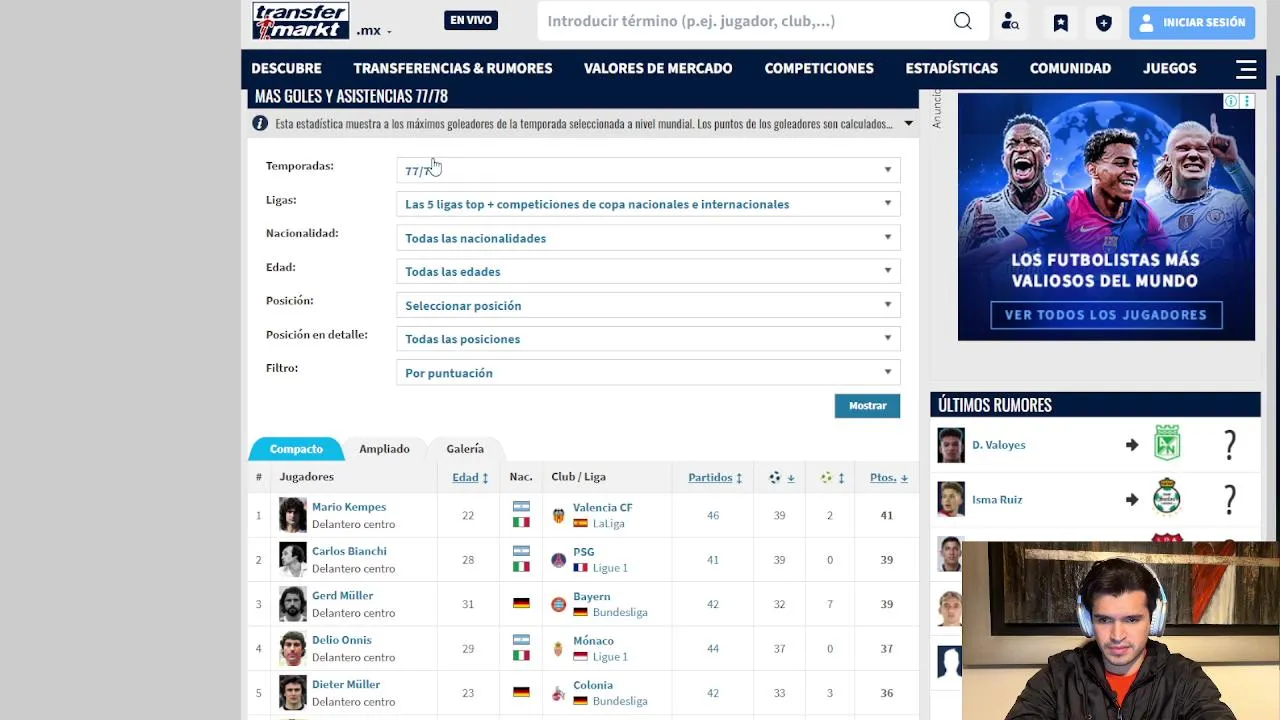Open the hamburger menu icon
The height and width of the screenshot is (720, 1280).
coord(1246,68)
